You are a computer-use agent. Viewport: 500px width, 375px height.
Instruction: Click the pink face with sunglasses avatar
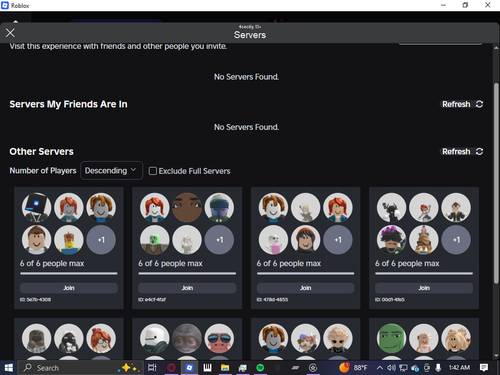pyautogui.click(x=219, y=338)
